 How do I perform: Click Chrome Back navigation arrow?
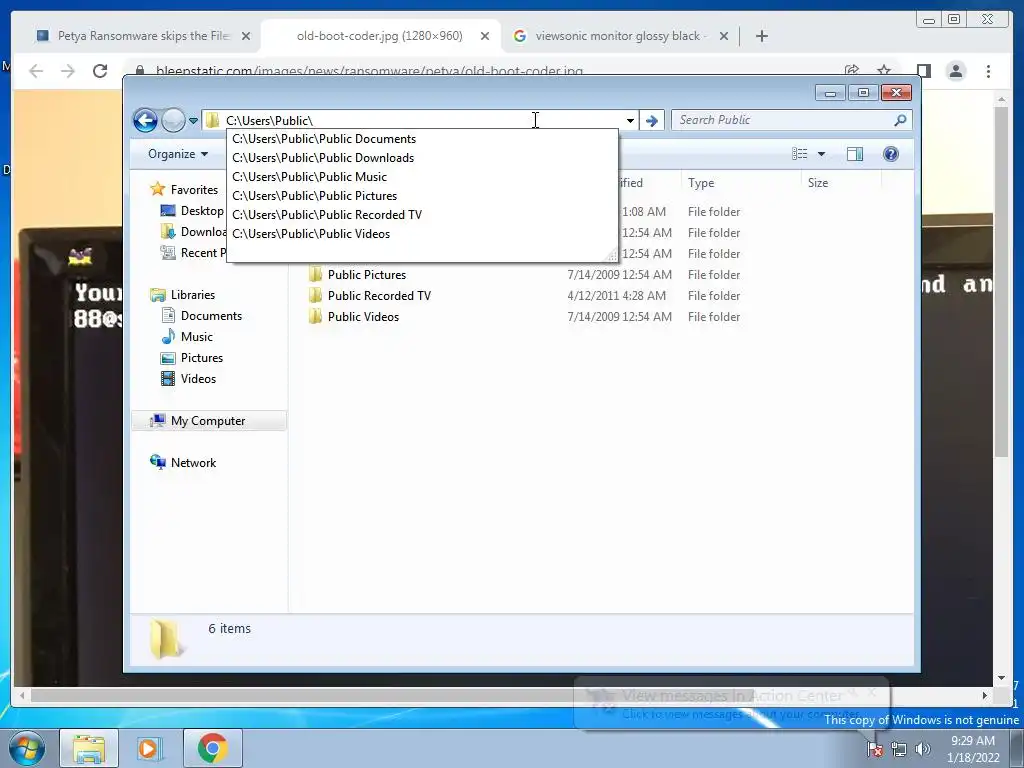(36, 71)
